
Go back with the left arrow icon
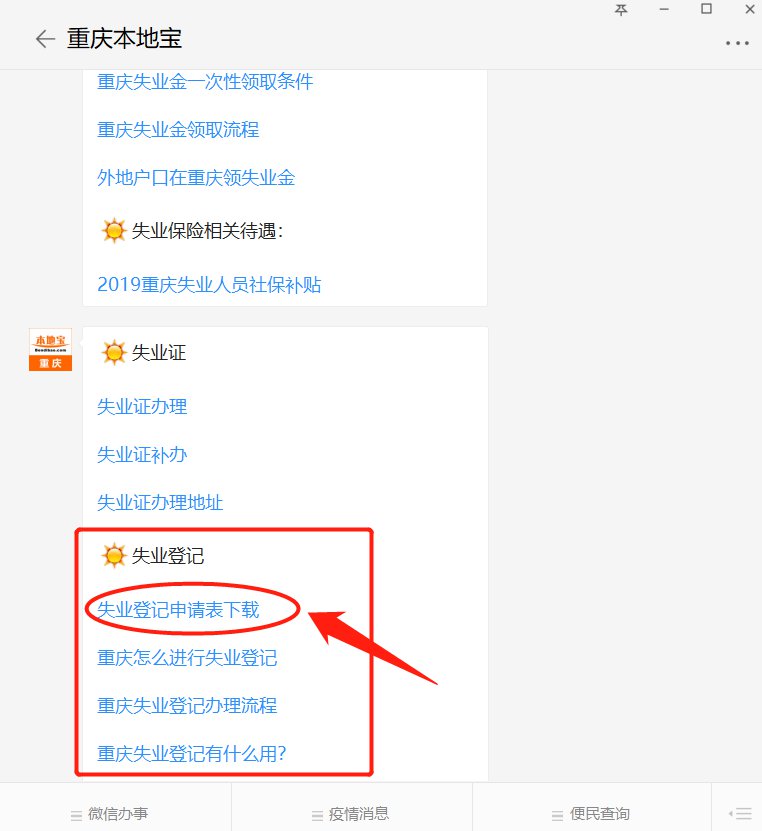coord(45,39)
